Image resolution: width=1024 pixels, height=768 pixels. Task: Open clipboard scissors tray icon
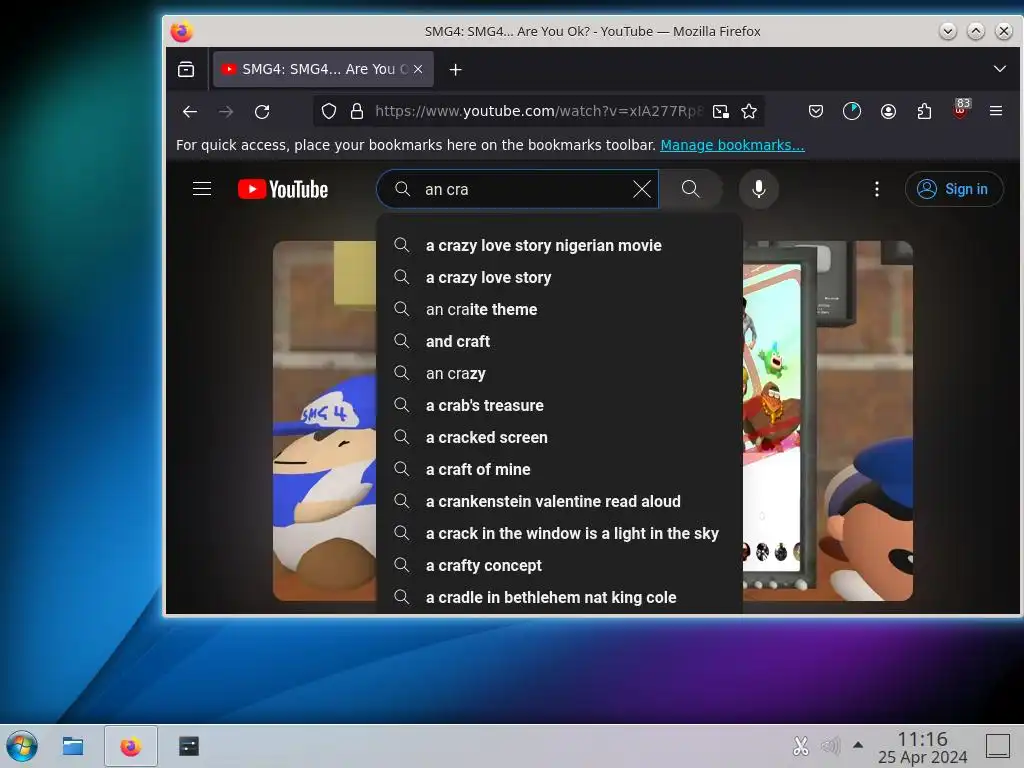(x=801, y=746)
